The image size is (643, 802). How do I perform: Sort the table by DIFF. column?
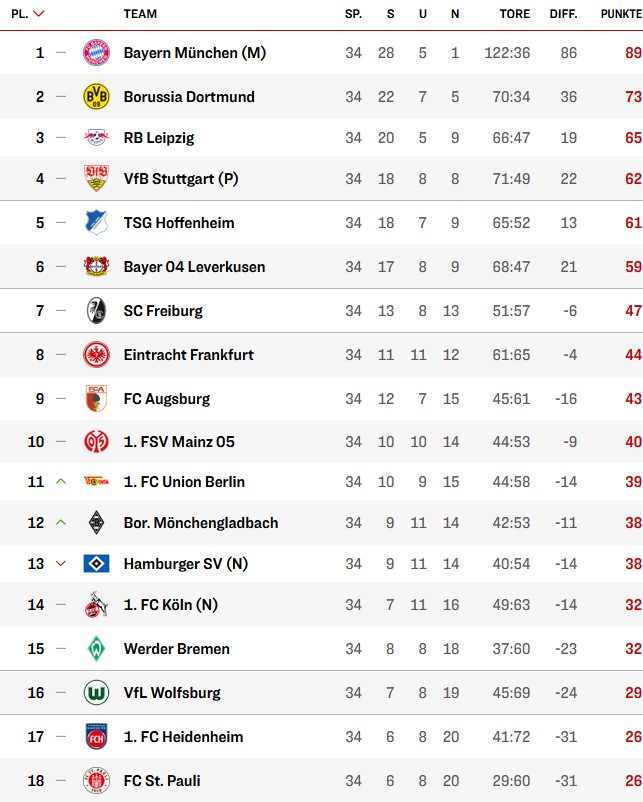pyautogui.click(x=563, y=14)
